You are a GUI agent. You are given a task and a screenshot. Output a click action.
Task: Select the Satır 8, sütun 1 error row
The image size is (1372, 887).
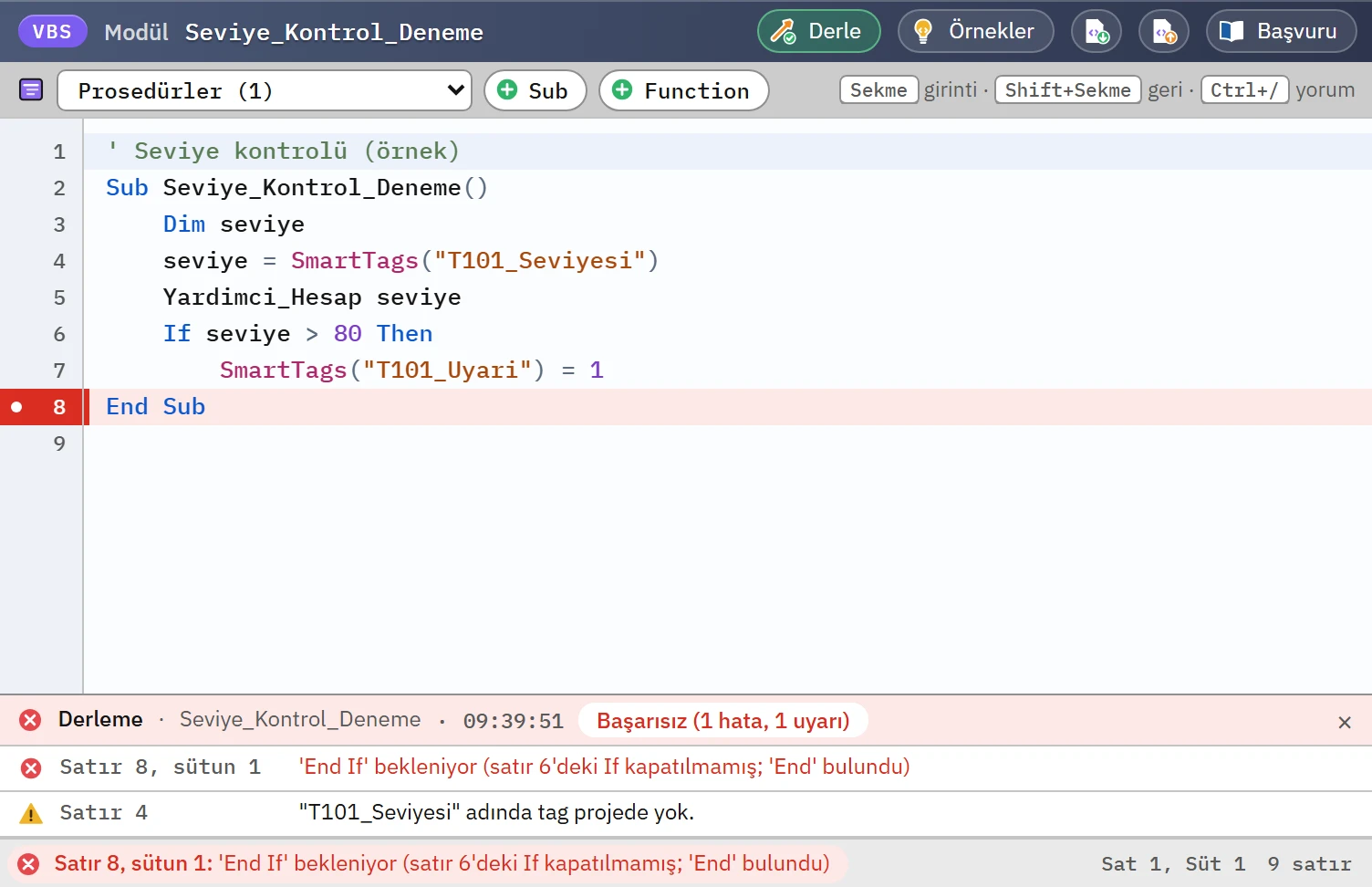click(686, 767)
